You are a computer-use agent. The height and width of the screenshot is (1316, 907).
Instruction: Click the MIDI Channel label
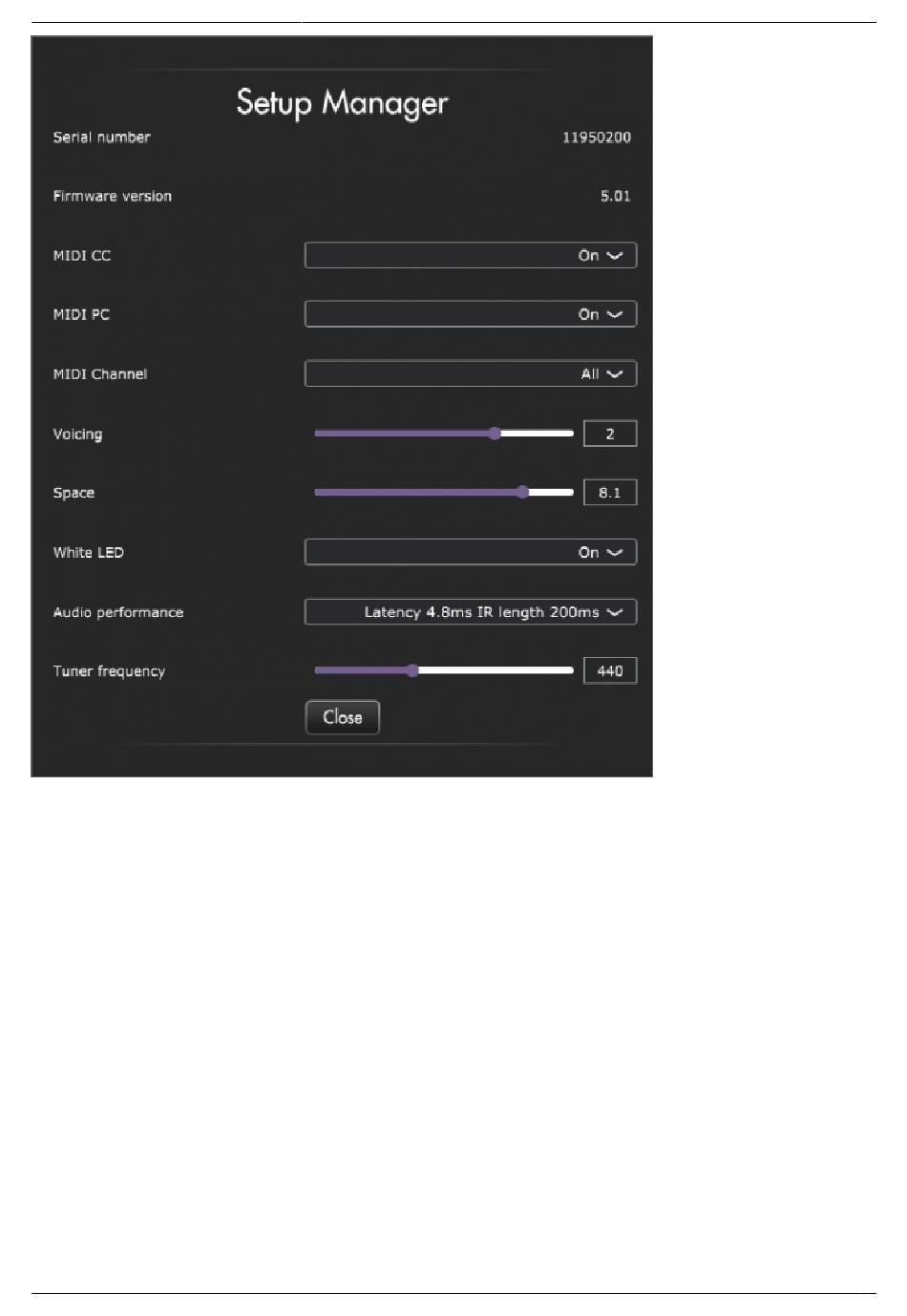pyautogui.click(x=100, y=373)
